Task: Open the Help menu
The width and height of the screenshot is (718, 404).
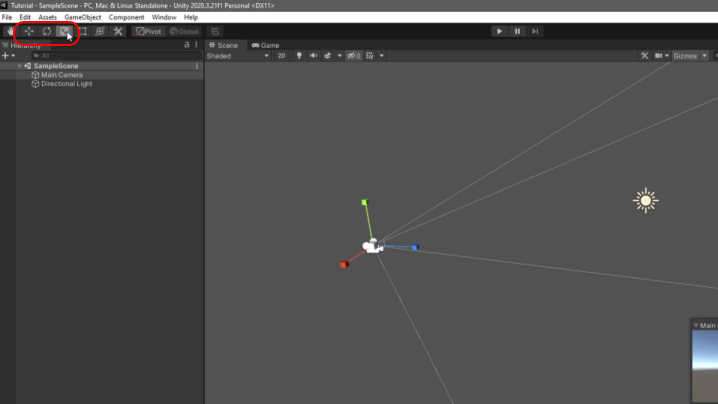Action: pos(191,17)
